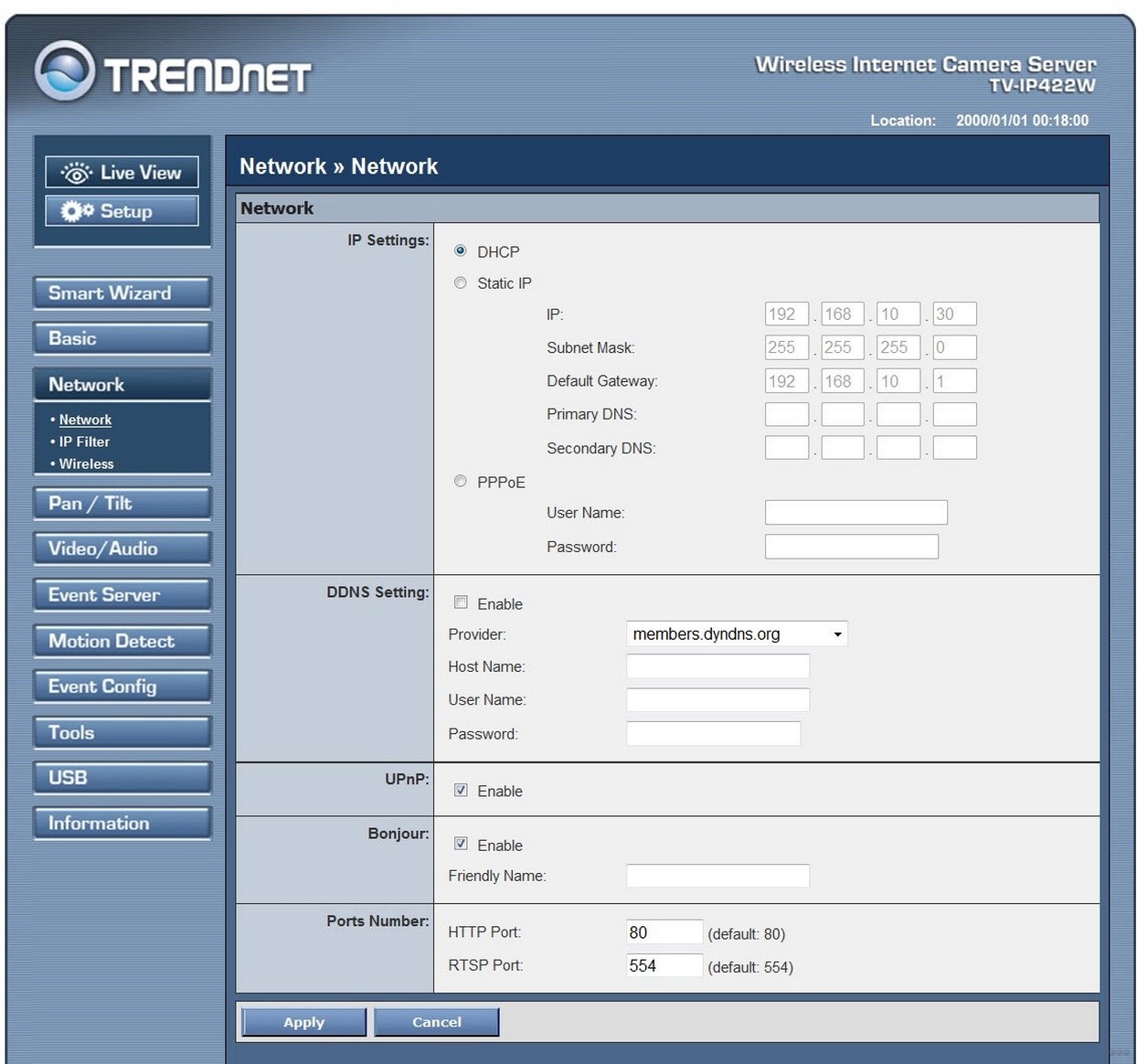Click the Cancel button

(x=437, y=1022)
